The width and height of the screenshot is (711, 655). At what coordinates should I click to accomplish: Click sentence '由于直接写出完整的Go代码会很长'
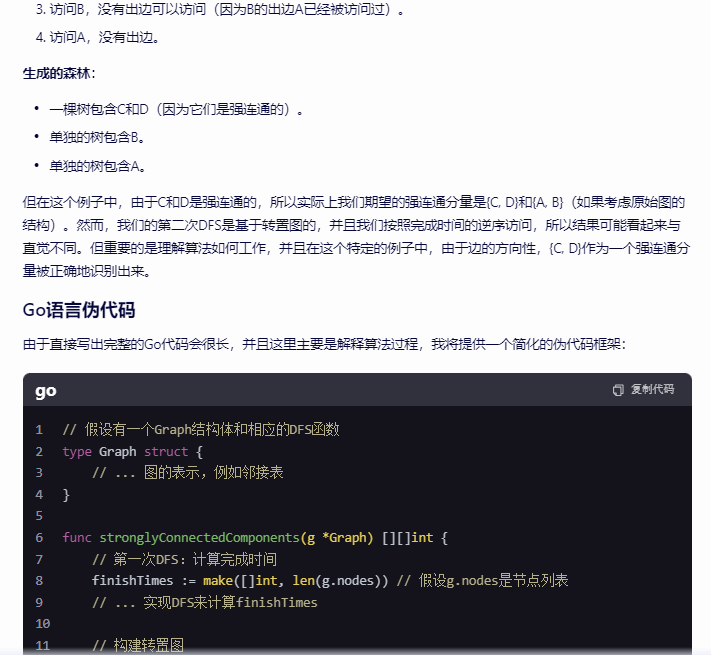click(324, 344)
